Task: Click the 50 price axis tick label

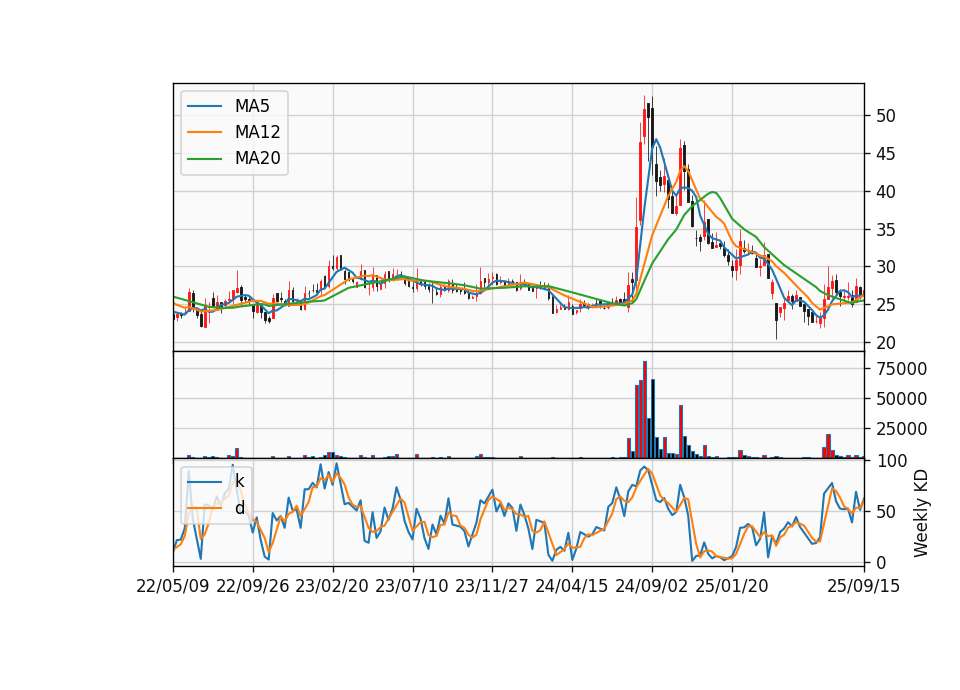Action: 885,116
